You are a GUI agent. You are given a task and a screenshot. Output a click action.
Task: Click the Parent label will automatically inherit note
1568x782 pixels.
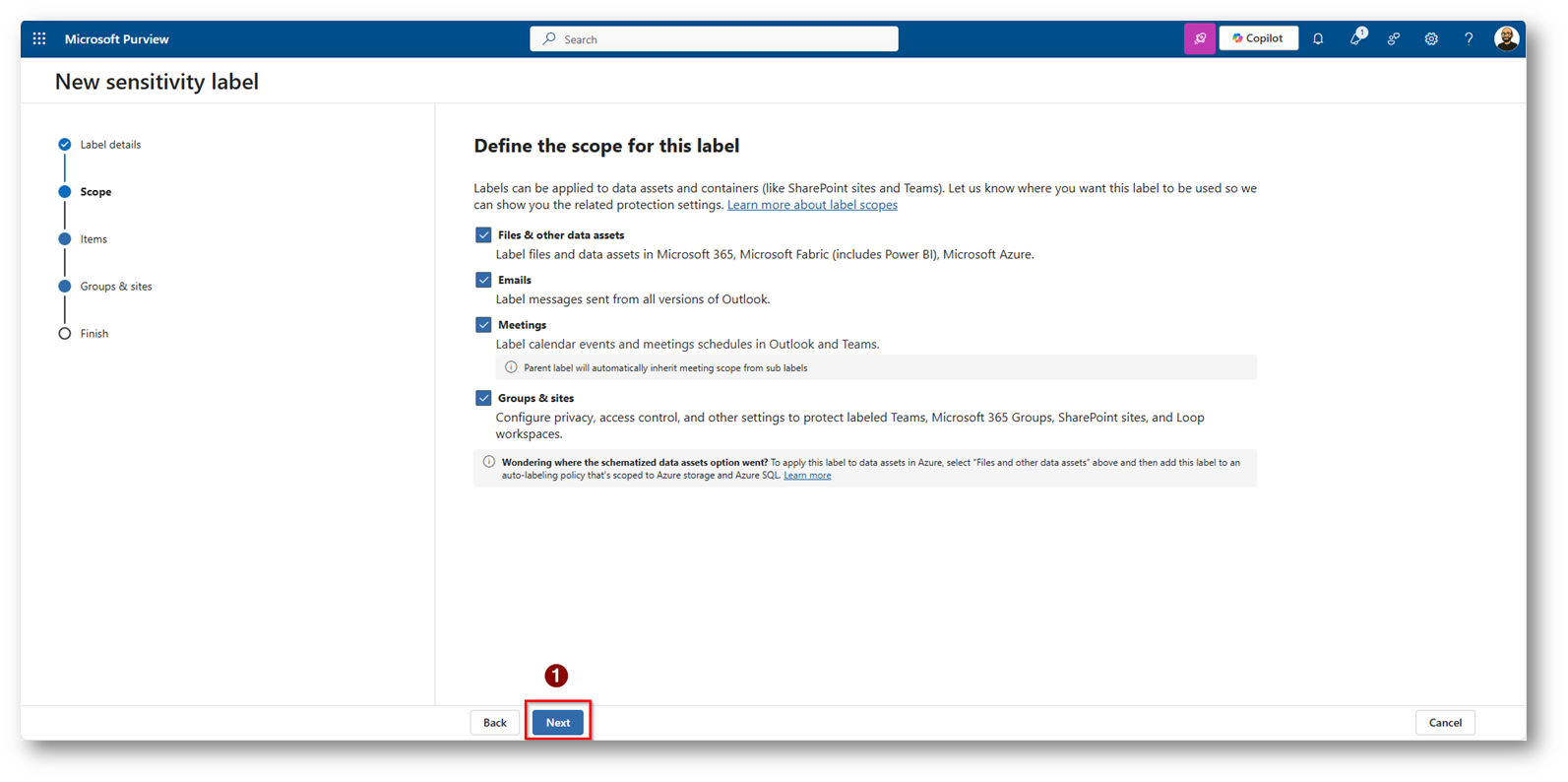pyautogui.click(x=665, y=368)
